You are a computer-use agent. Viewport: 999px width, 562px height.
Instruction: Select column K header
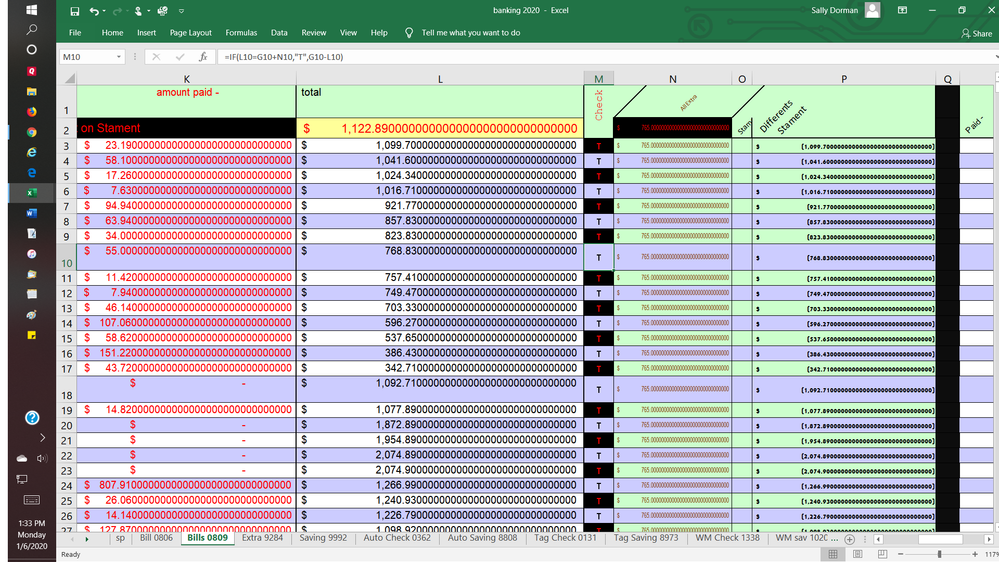click(x=187, y=79)
